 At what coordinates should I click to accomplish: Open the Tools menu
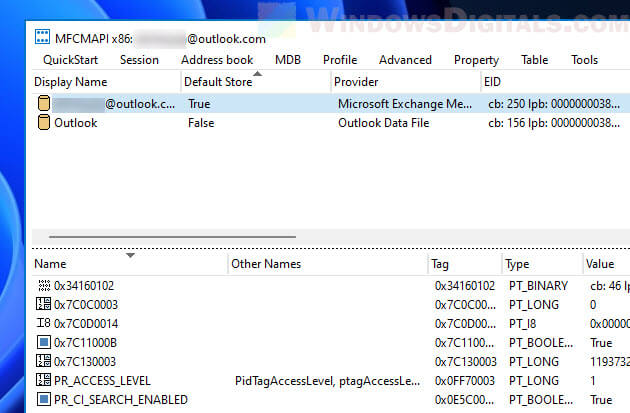point(585,60)
